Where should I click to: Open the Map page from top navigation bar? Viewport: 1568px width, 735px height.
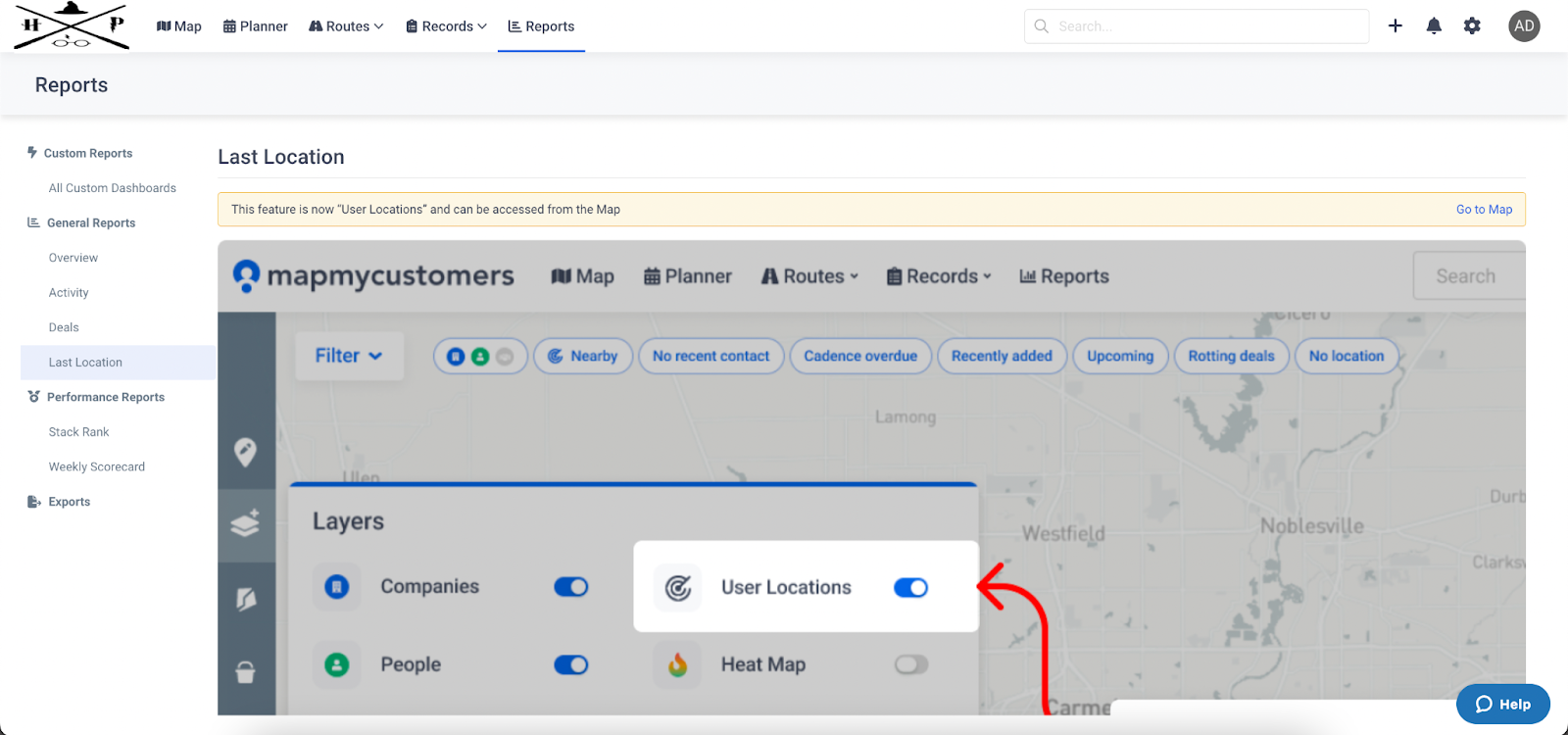pos(179,26)
